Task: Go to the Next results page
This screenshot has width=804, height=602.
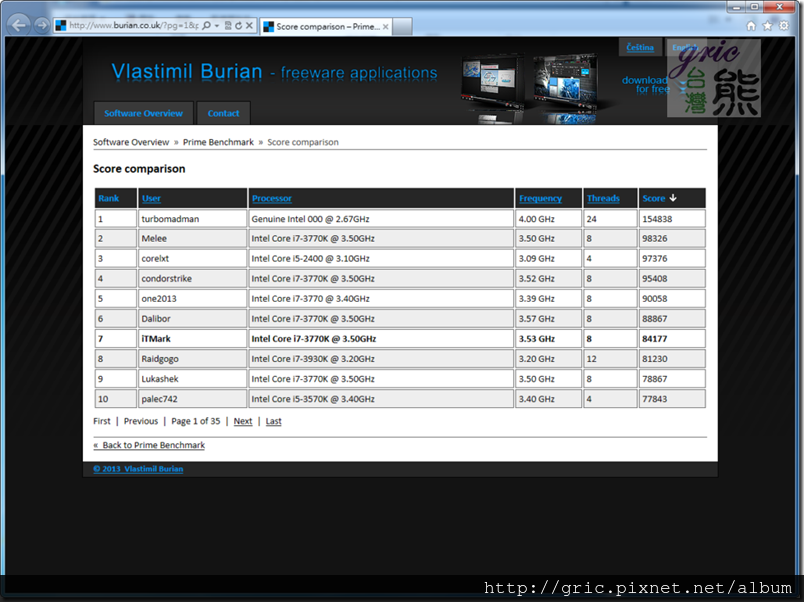Action: tap(243, 421)
